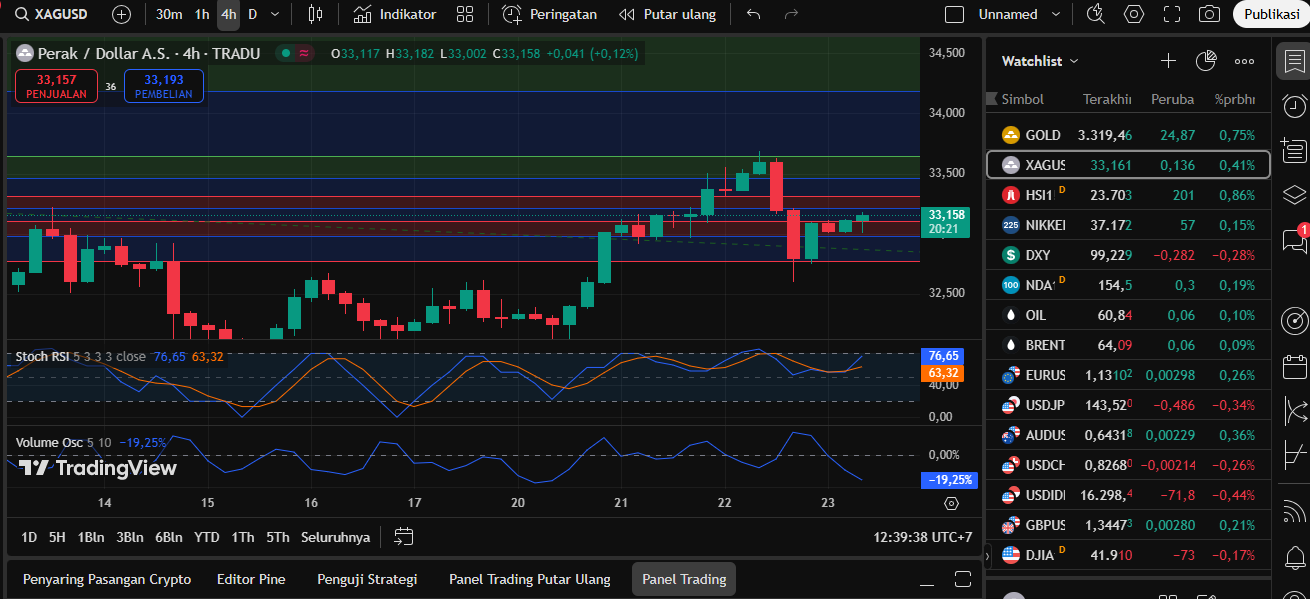Open the Penguji Strategi tab
1310x599 pixels.
click(x=367, y=579)
